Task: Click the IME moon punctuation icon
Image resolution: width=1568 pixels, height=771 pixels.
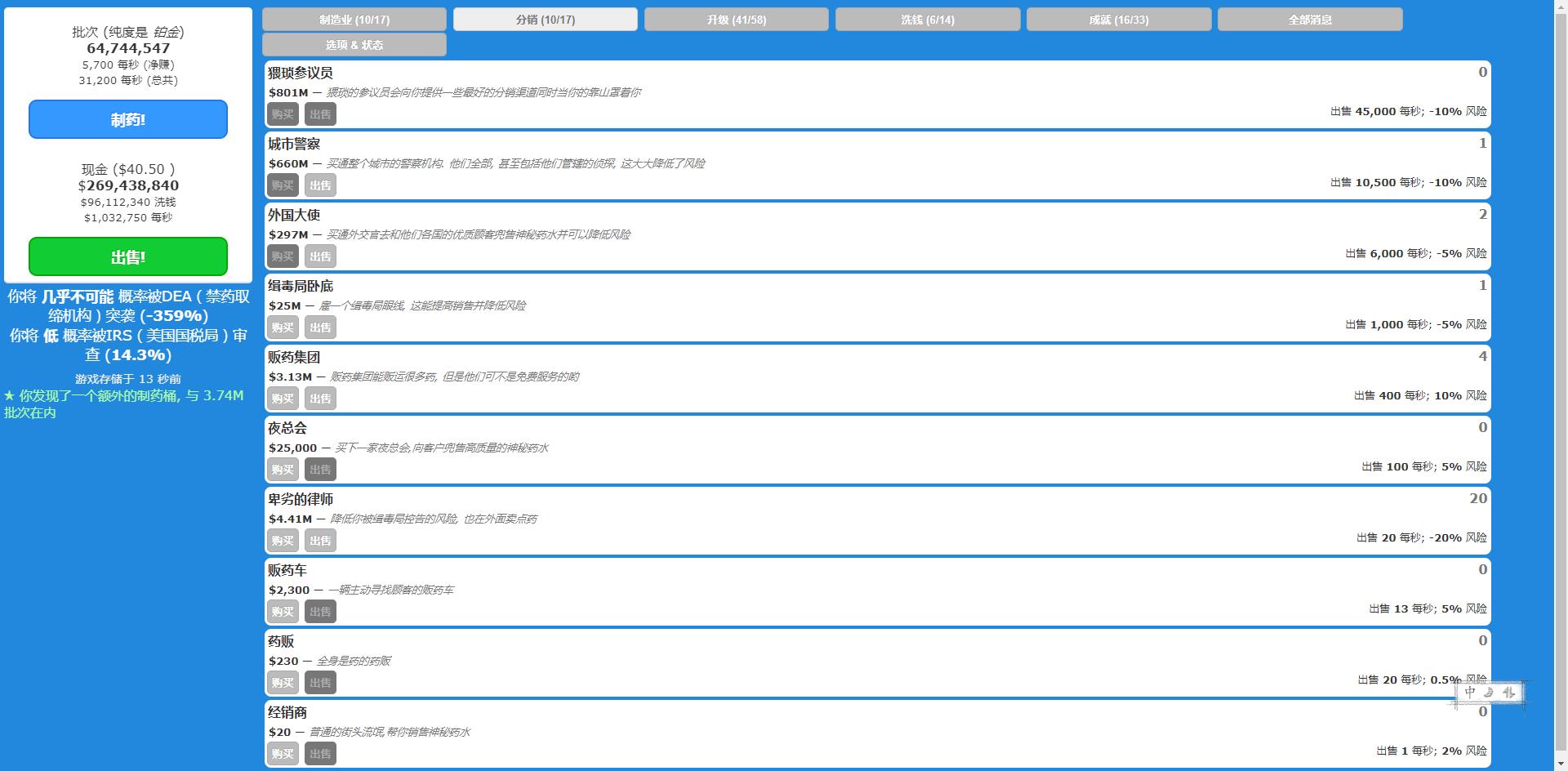Action: tap(1489, 693)
